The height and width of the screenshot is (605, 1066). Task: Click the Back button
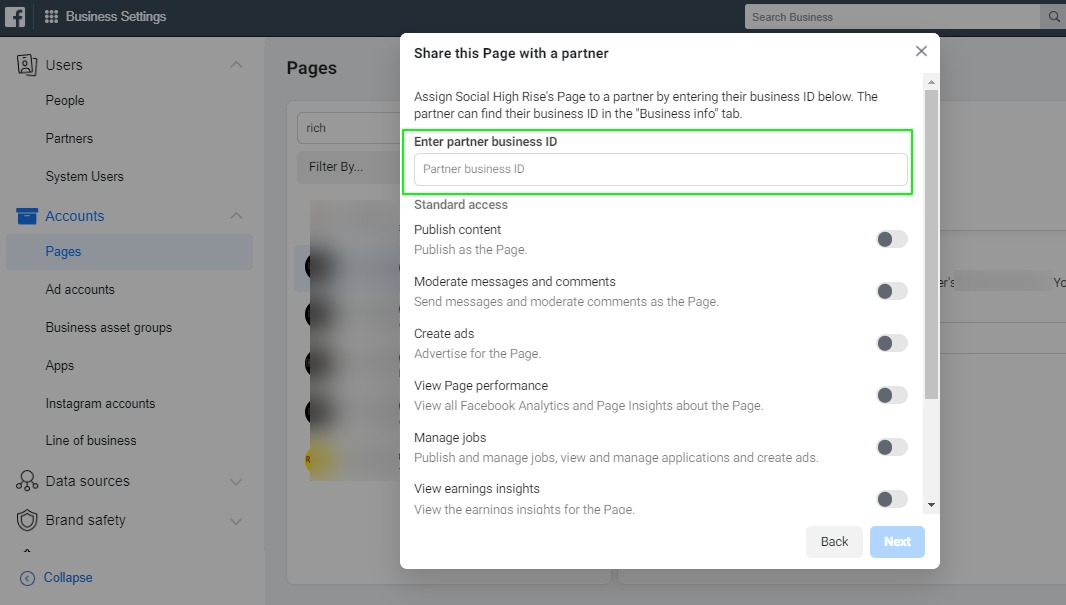[x=834, y=542]
